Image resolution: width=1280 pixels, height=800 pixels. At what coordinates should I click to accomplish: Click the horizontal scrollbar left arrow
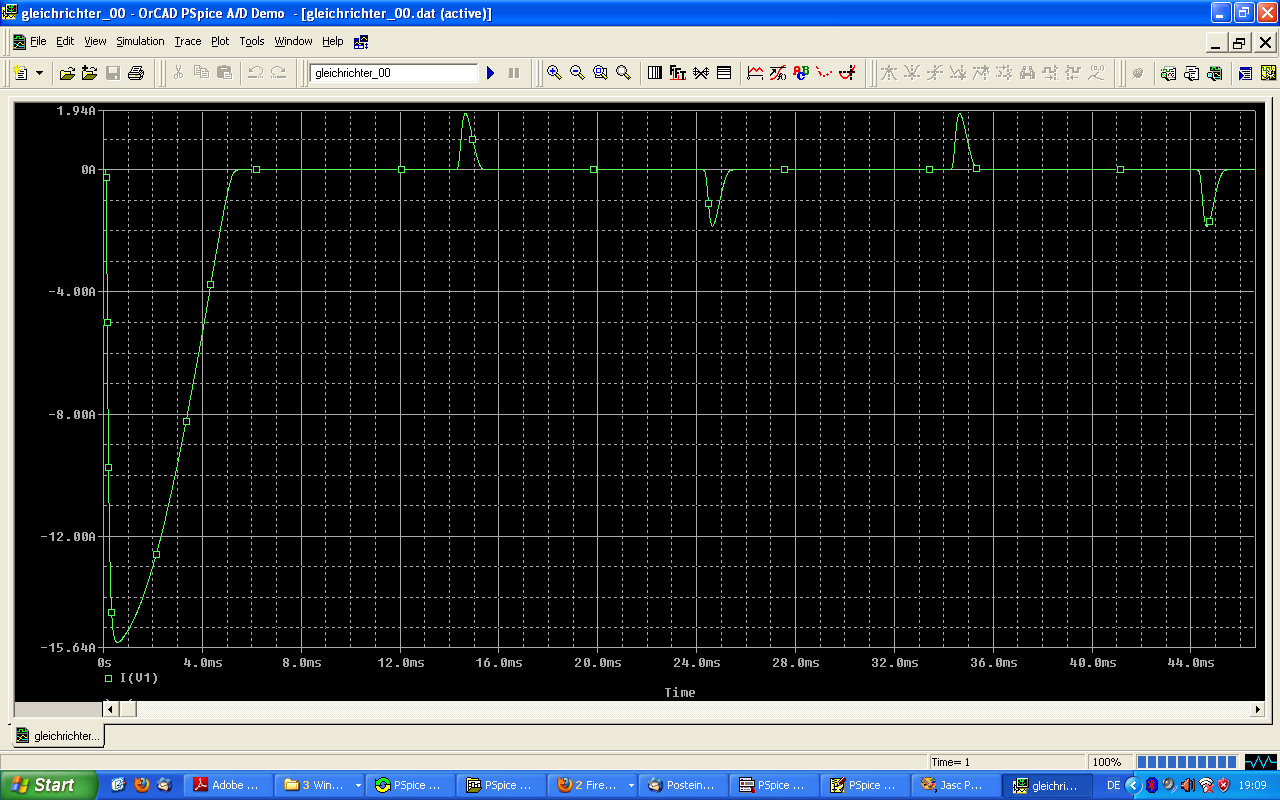pos(111,709)
